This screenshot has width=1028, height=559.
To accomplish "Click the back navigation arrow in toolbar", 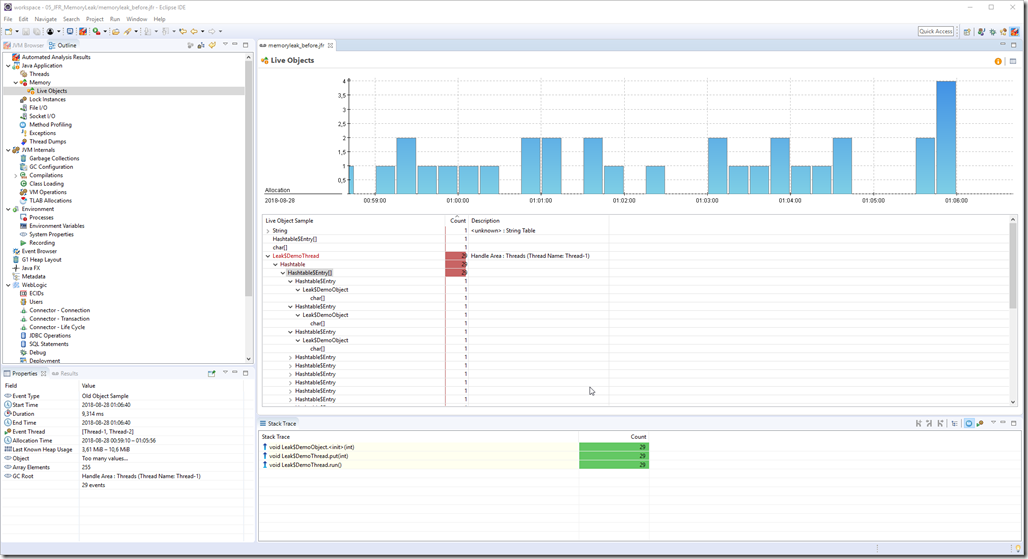I will [x=194, y=31].
